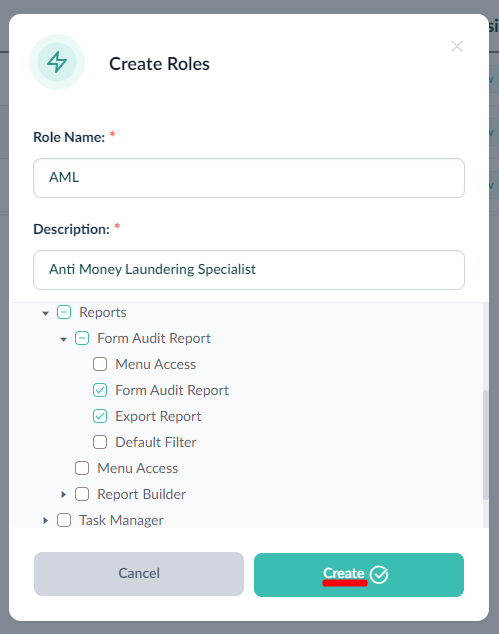Viewport: 499px width, 634px height.
Task: Select the Task Manager checkbox
Action: (64, 520)
